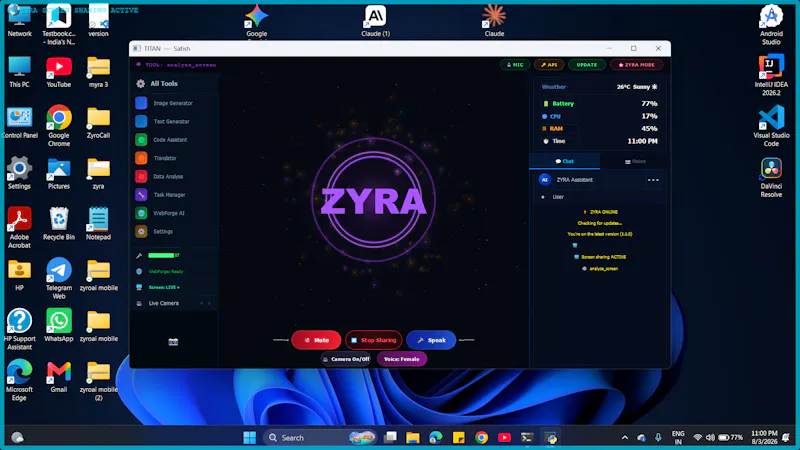This screenshot has width=800, height=450.
Task: Click the CPU 17% stat row
Action: 599,116
